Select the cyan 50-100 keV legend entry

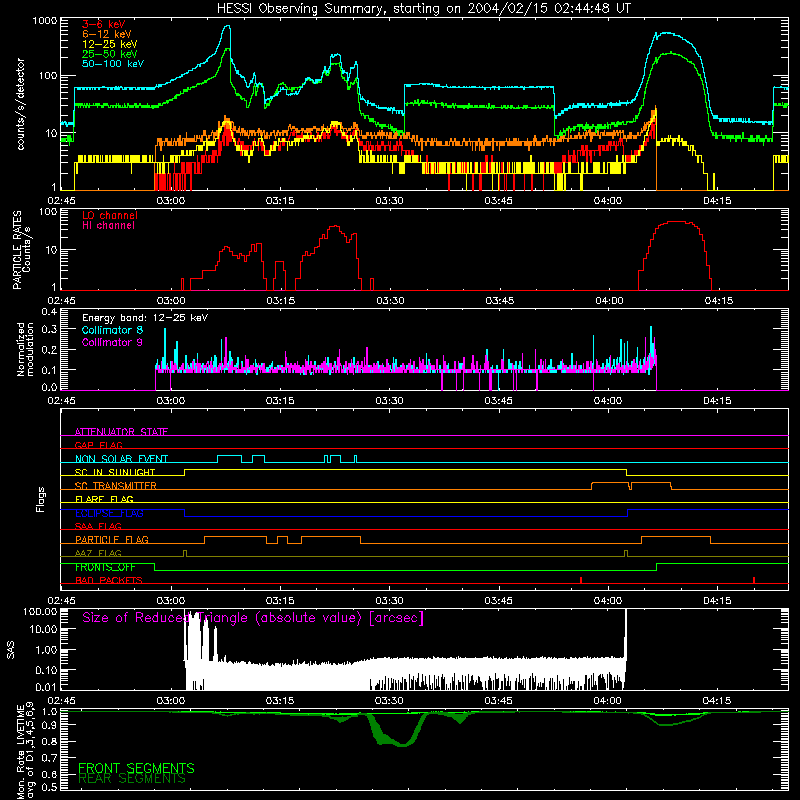click(x=113, y=64)
